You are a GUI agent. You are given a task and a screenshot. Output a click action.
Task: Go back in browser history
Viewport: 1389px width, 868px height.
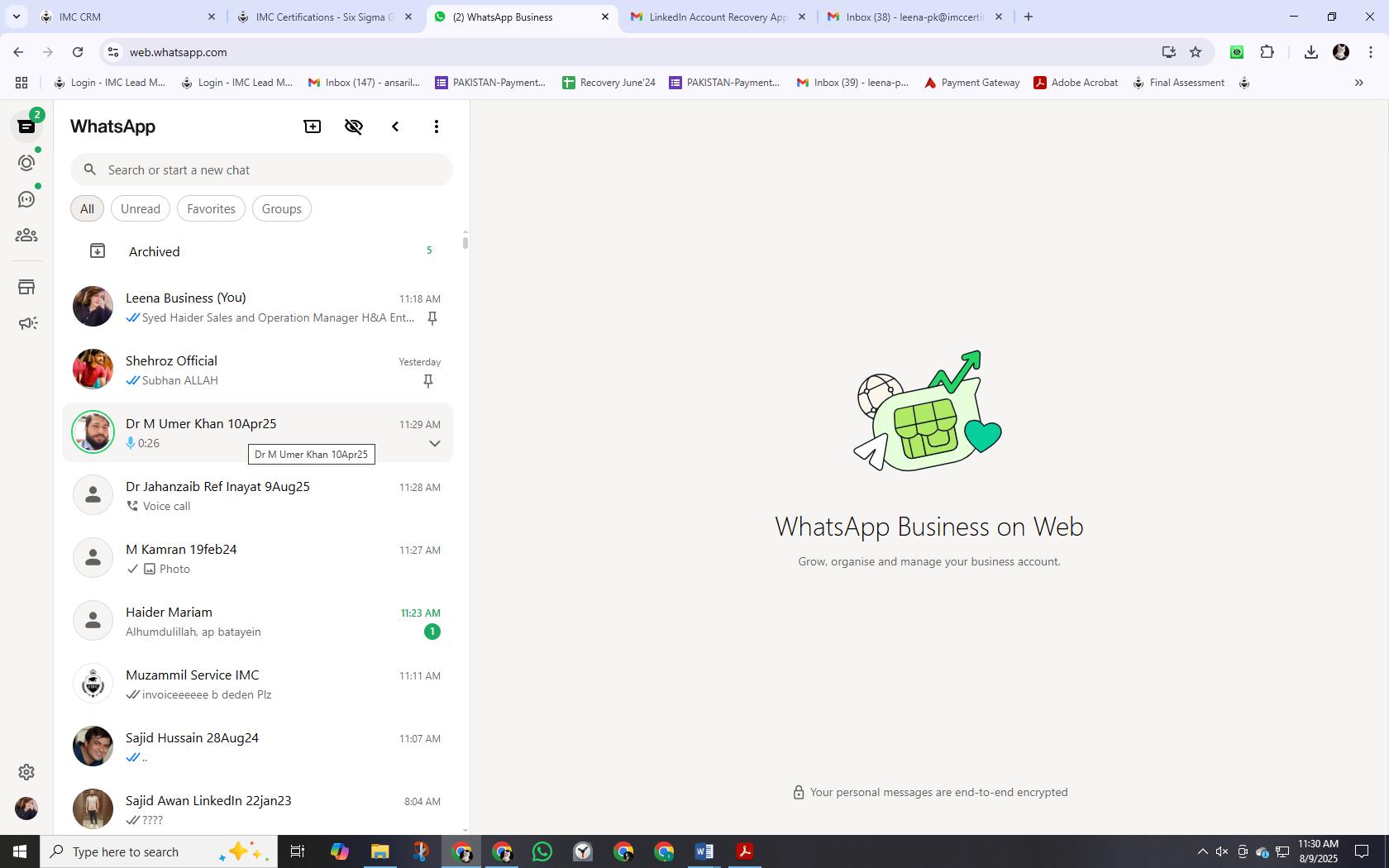[x=18, y=52]
